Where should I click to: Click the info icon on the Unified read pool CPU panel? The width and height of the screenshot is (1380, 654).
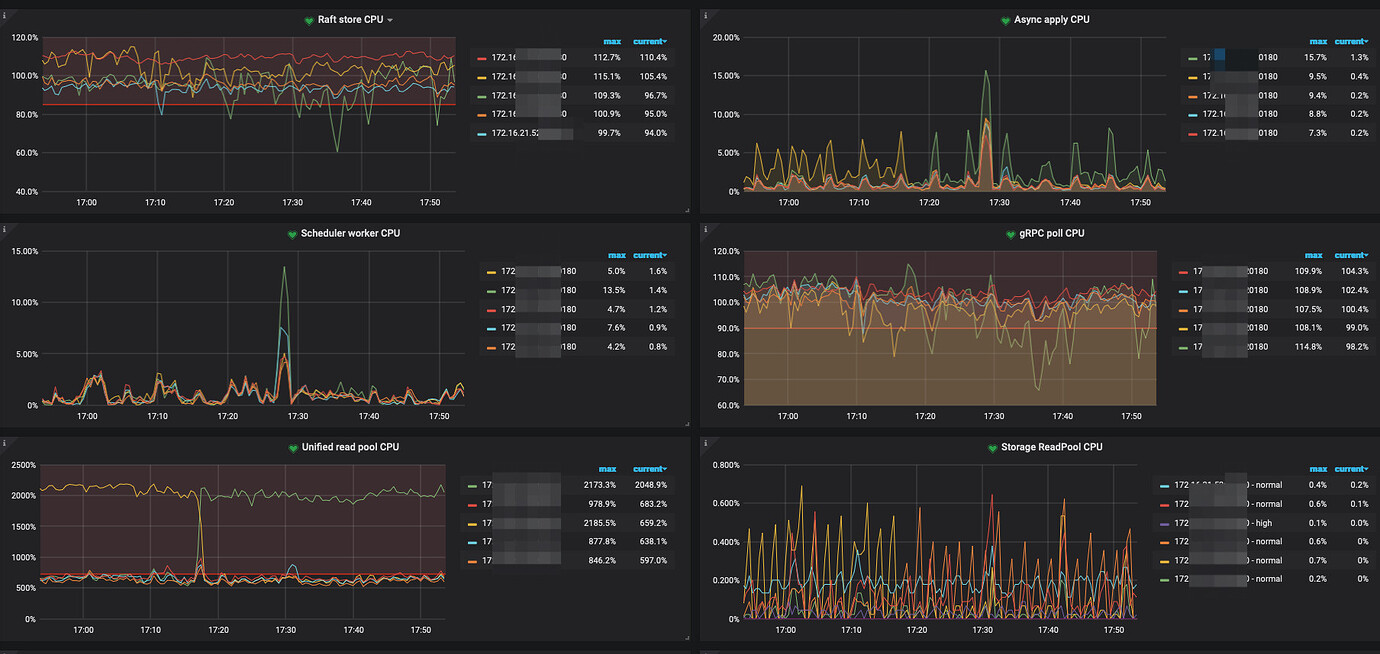point(6,442)
